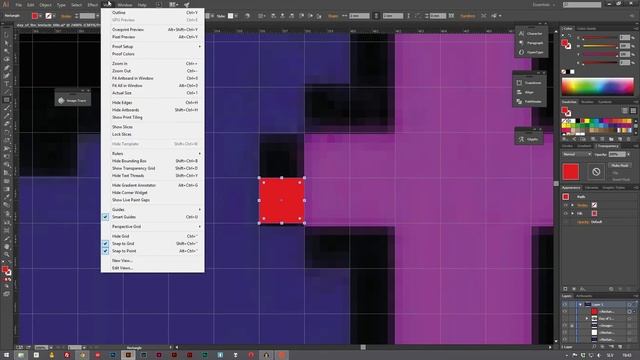Image resolution: width=640 pixels, height=360 pixels.
Task: Toggle Smart Guides in the View menu
Action: pyautogui.click(x=153, y=217)
